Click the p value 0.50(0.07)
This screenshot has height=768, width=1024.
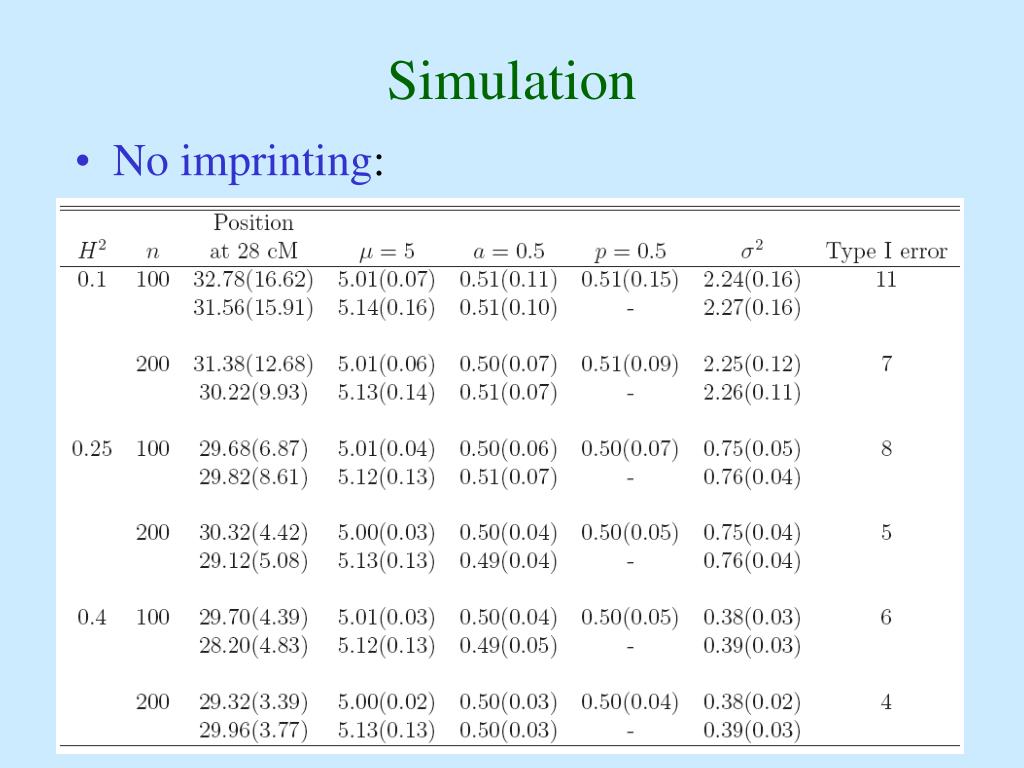630,449
